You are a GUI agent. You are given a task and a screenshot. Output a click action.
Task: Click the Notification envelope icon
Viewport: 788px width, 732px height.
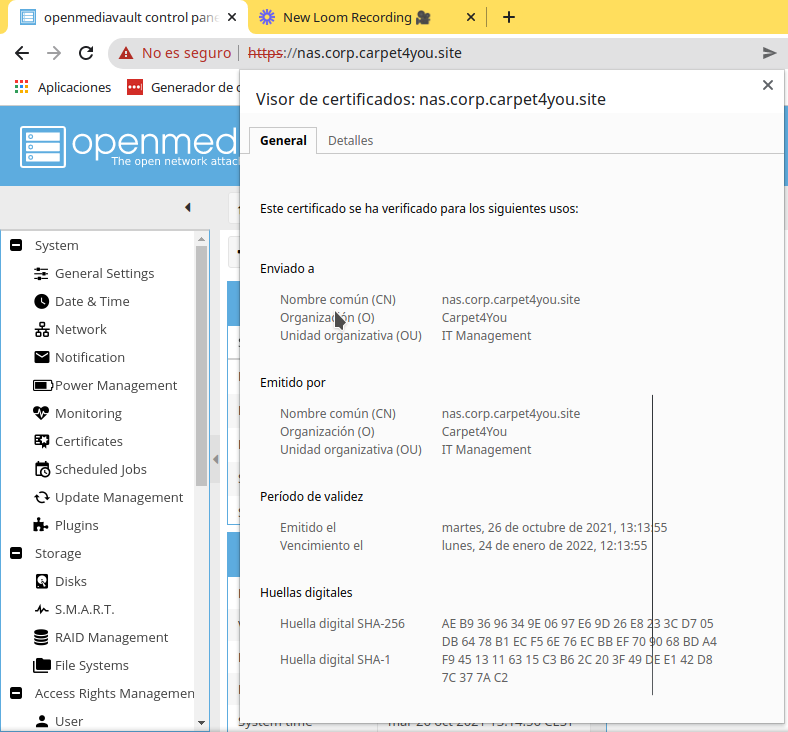click(x=41, y=357)
